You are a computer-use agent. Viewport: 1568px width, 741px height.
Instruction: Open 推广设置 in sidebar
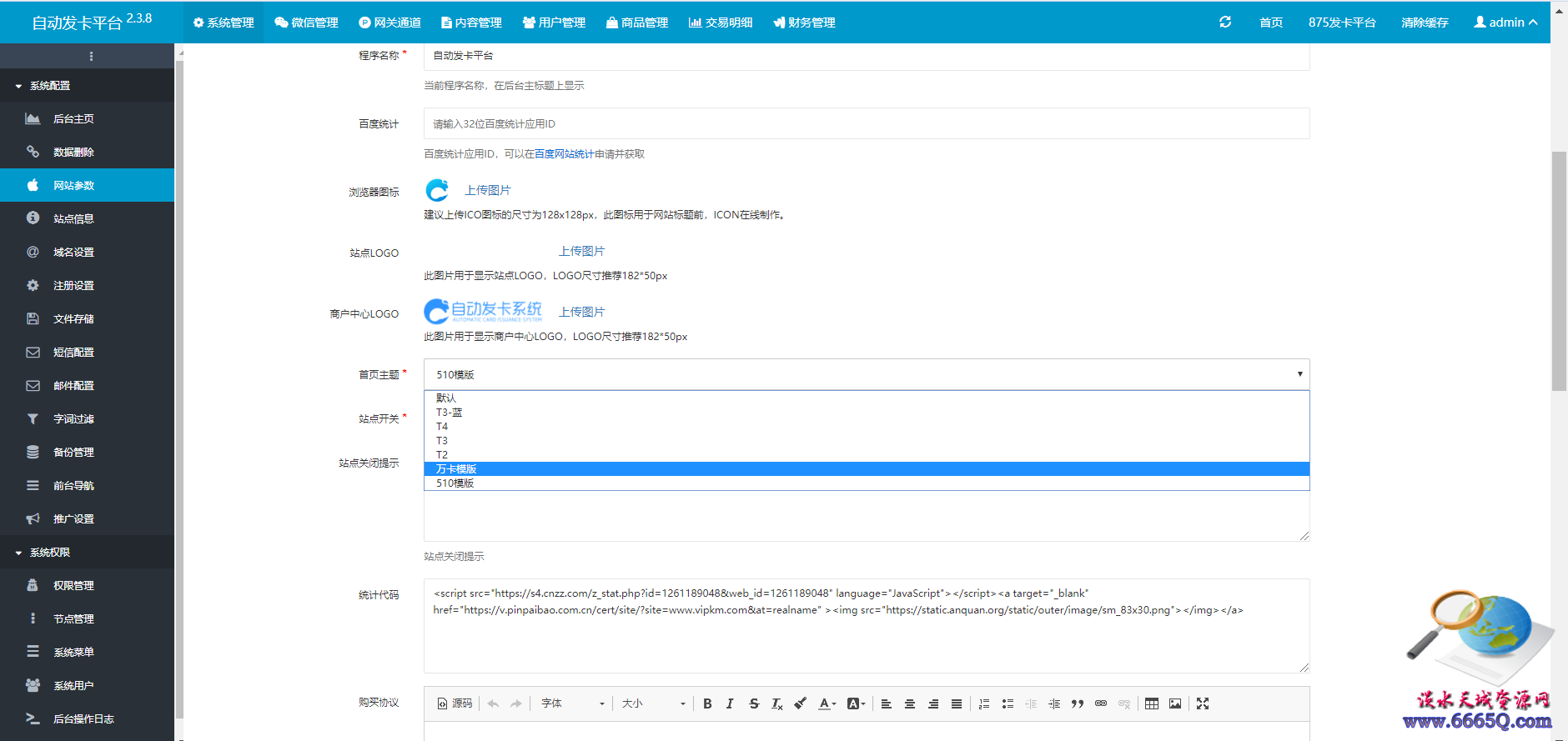(x=87, y=518)
